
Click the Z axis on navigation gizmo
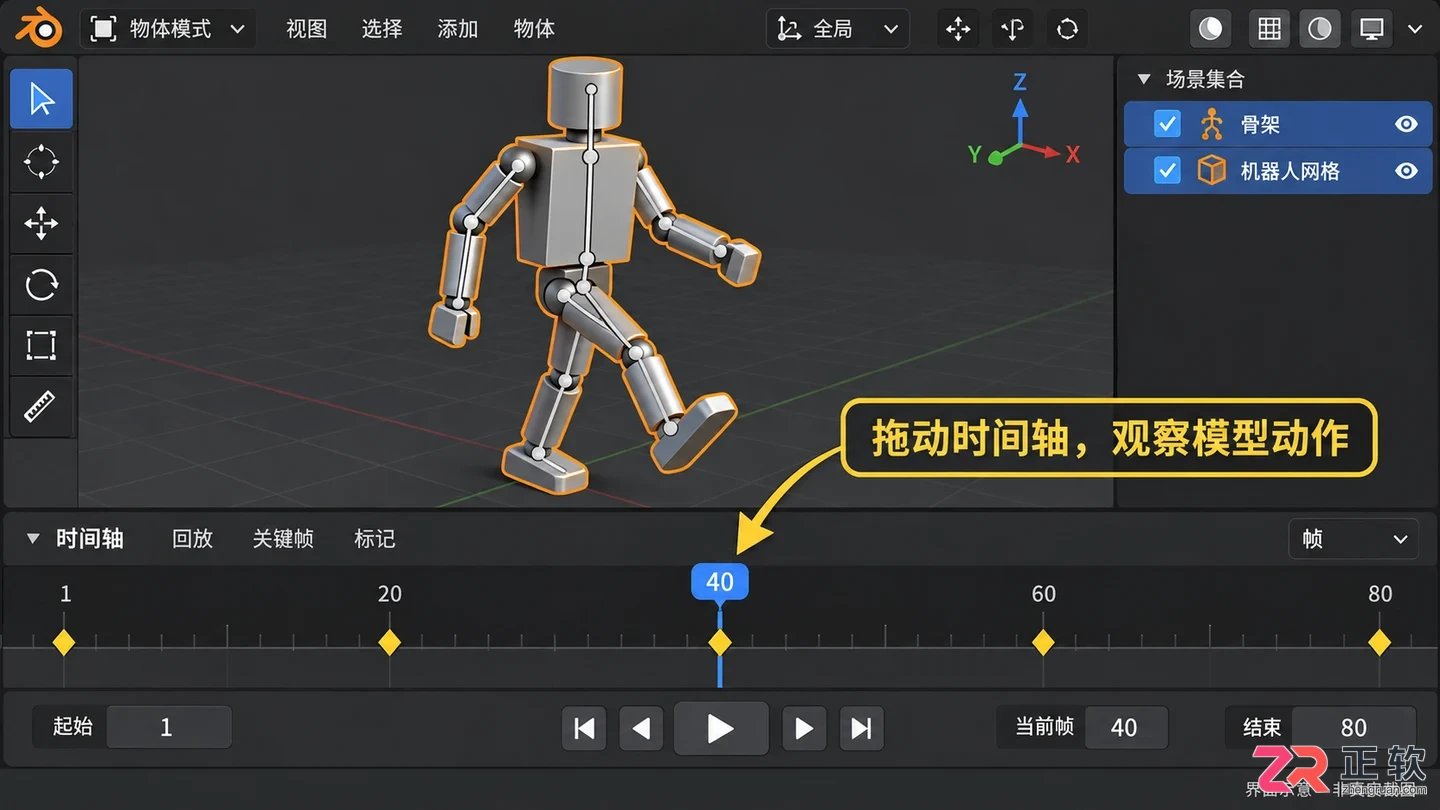coord(1020,82)
